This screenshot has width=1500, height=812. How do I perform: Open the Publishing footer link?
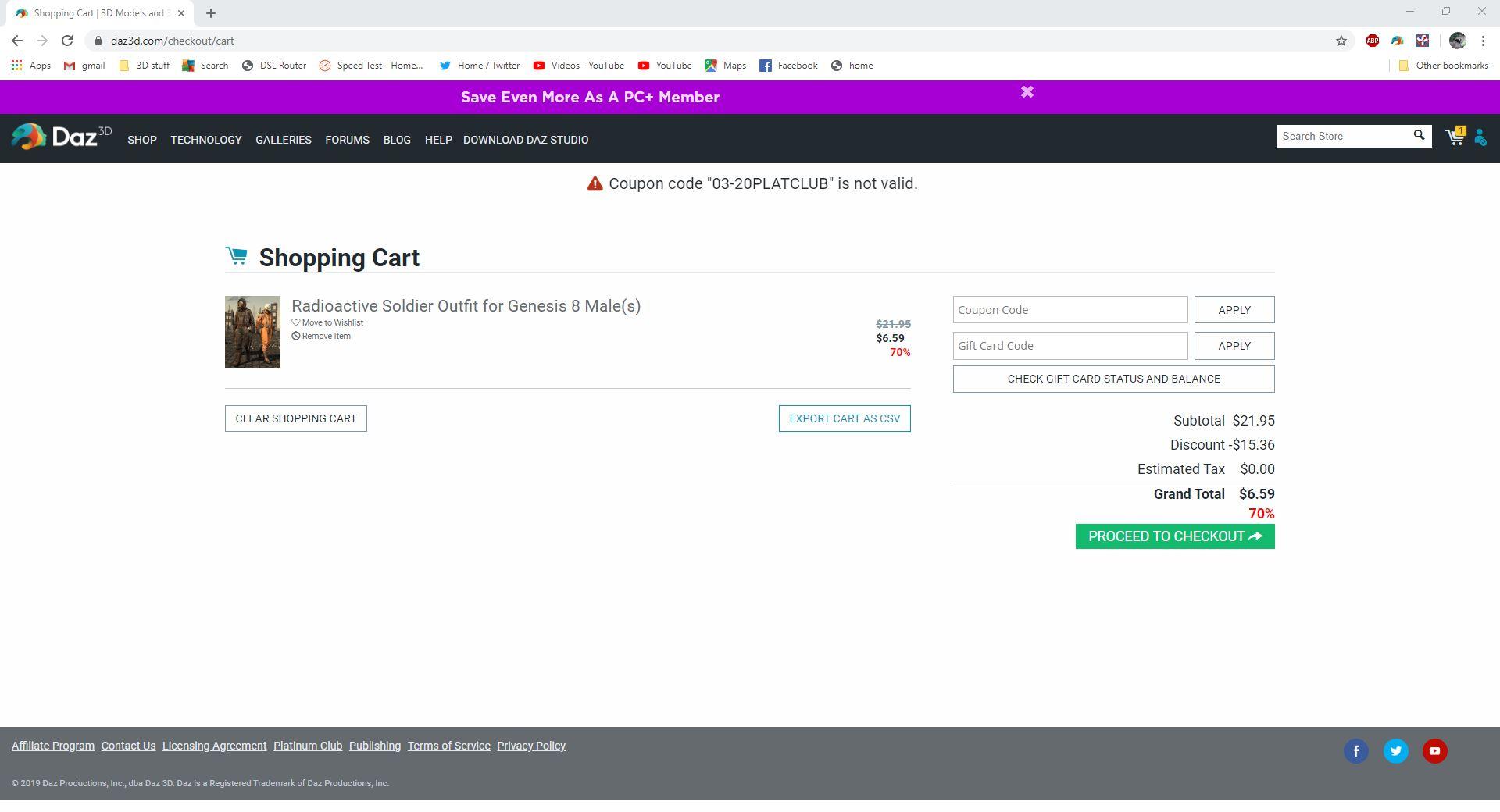click(x=375, y=746)
